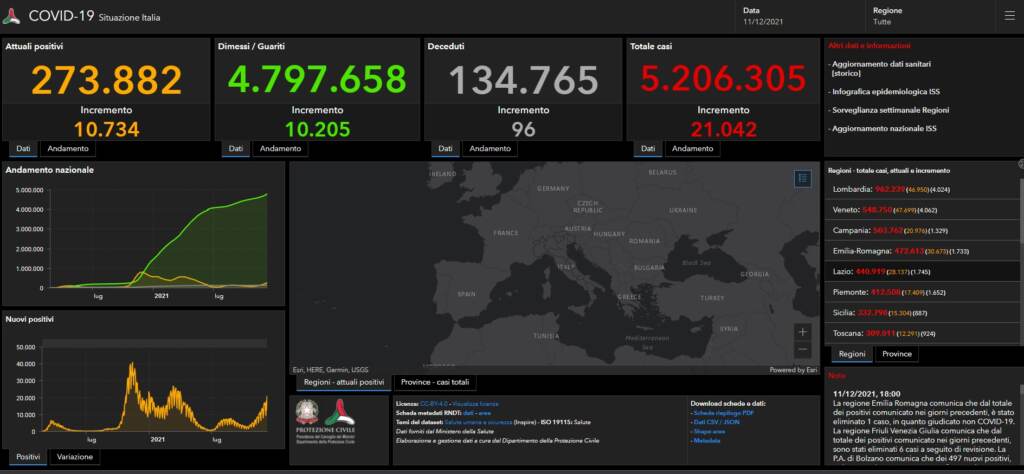Viewport: 1024px width, 474px height.
Task: Show Andamento tab under Totale casi
Action: (692, 148)
